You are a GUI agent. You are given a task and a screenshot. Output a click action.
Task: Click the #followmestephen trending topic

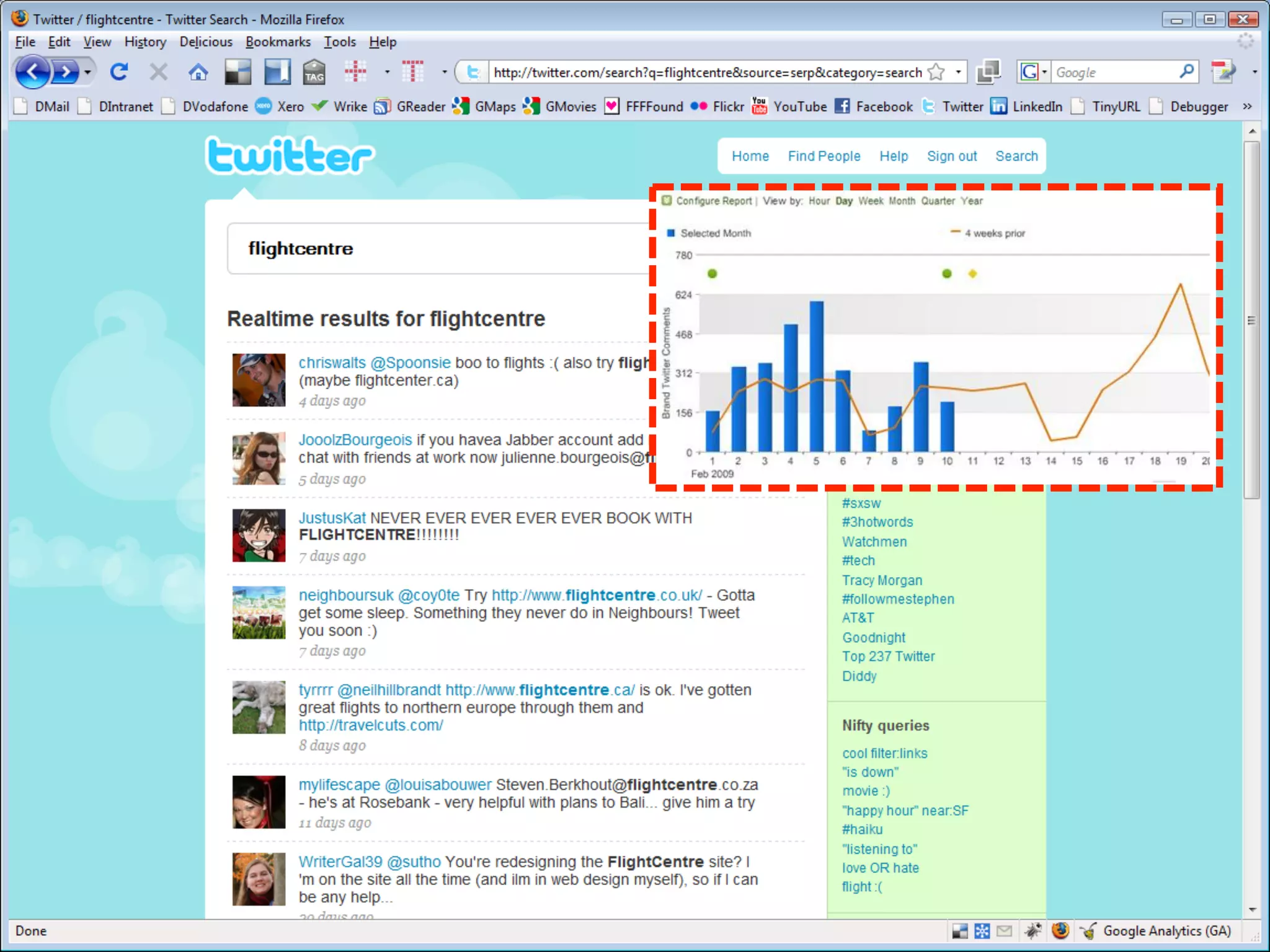[898, 599]
